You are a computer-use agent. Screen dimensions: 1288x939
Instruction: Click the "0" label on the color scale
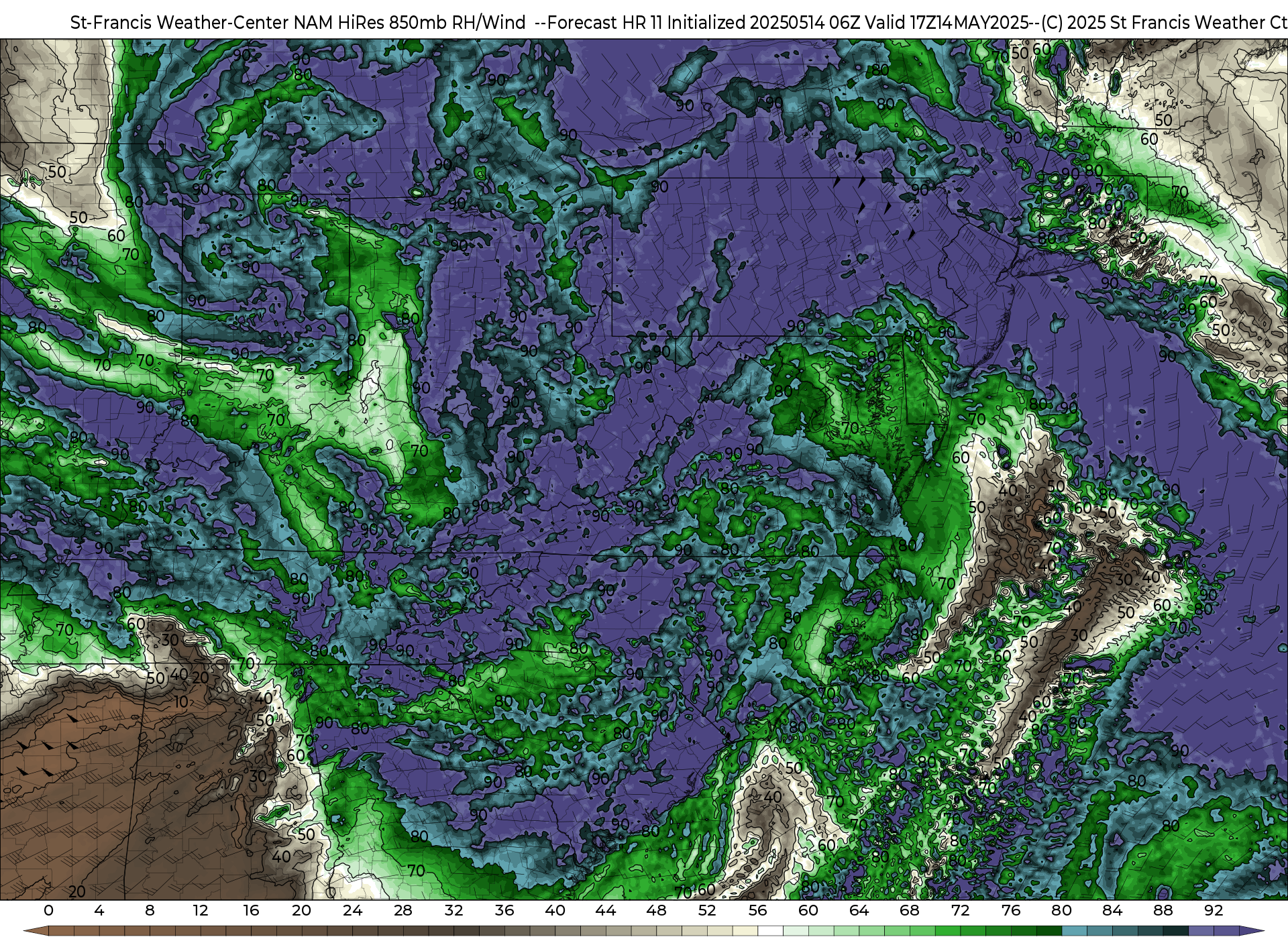(48, 911)
